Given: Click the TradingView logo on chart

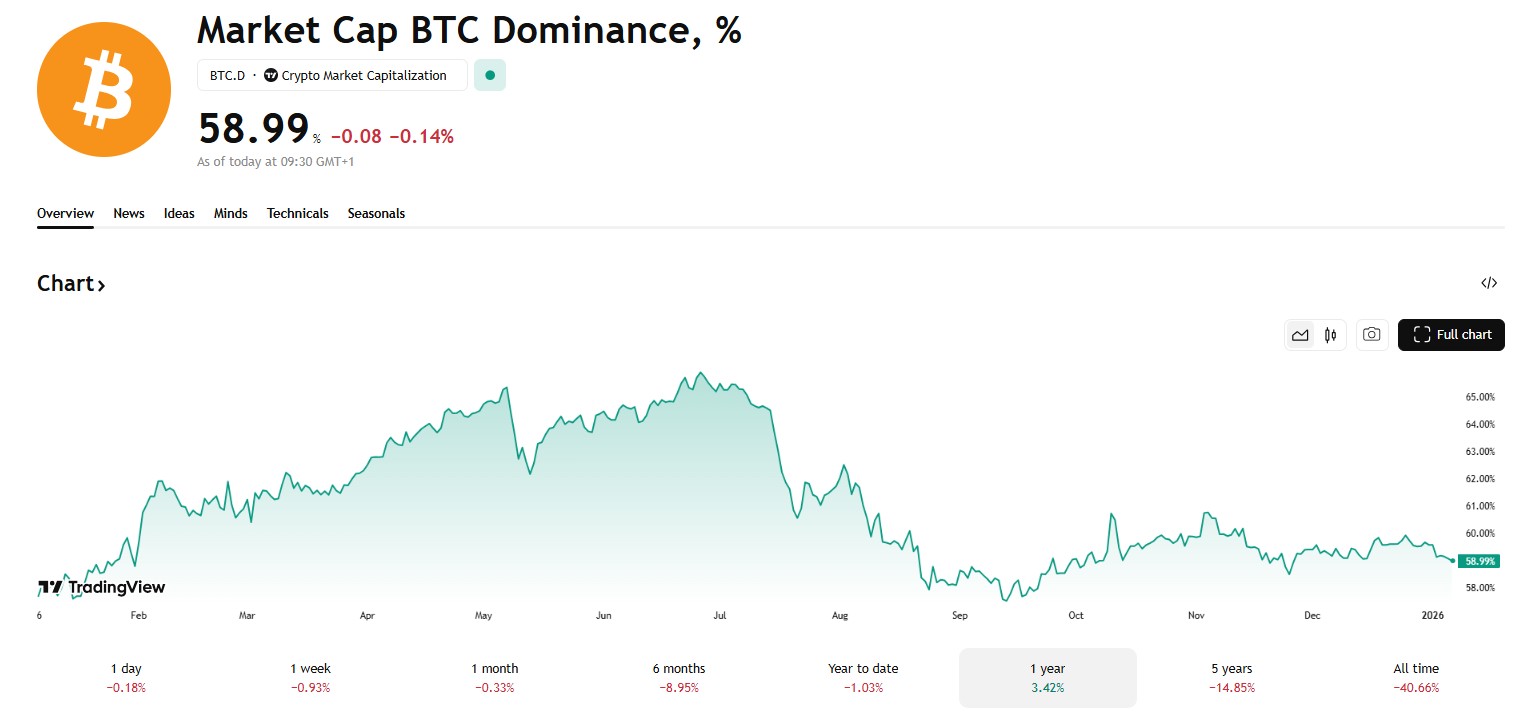Looking at the screenshot, I should [101, 587].
